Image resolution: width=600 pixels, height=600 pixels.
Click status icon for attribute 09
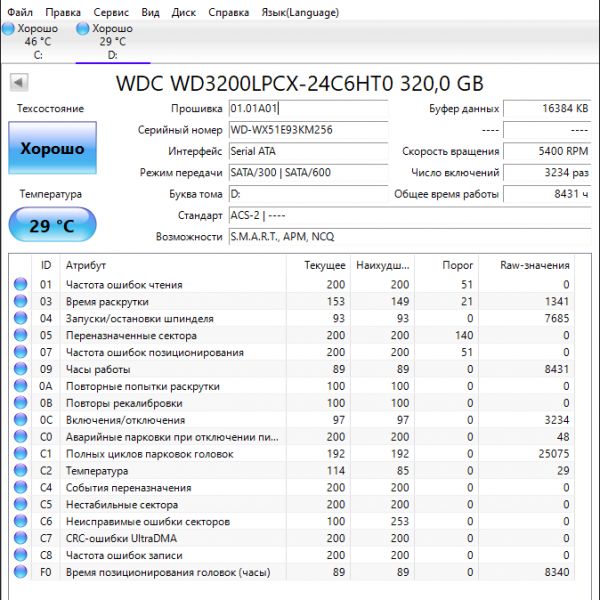coord(20,368)
